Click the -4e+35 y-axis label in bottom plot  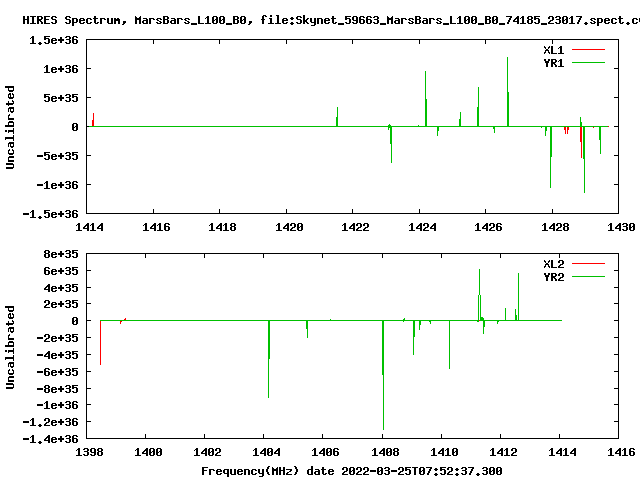tap(57, 355)
